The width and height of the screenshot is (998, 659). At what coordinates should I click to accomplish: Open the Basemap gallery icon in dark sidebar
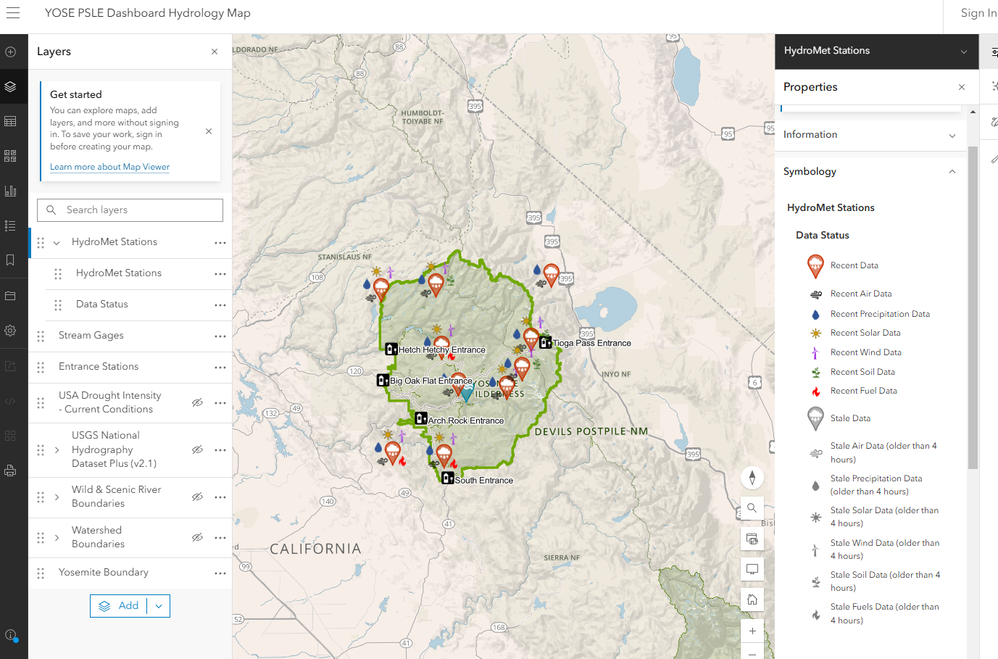coord(10,156)
